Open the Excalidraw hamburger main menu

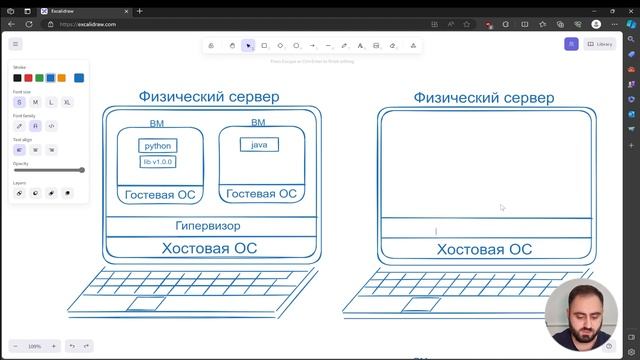pos(16,44)
